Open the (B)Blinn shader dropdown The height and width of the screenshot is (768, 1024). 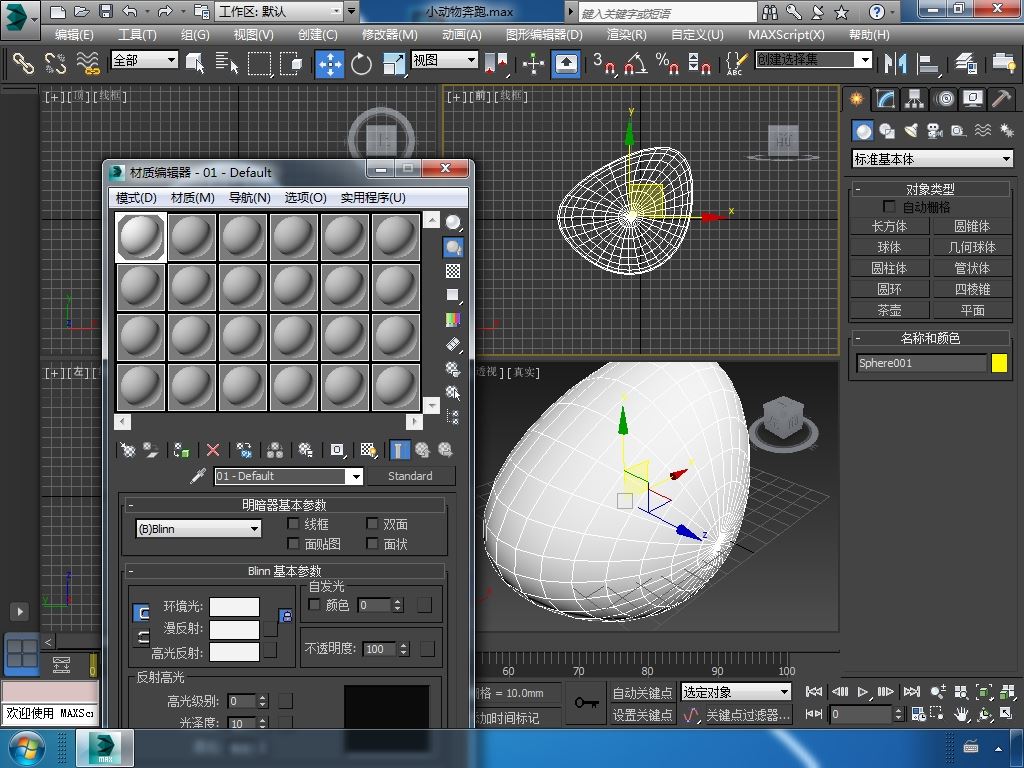(x=198, y=529)
